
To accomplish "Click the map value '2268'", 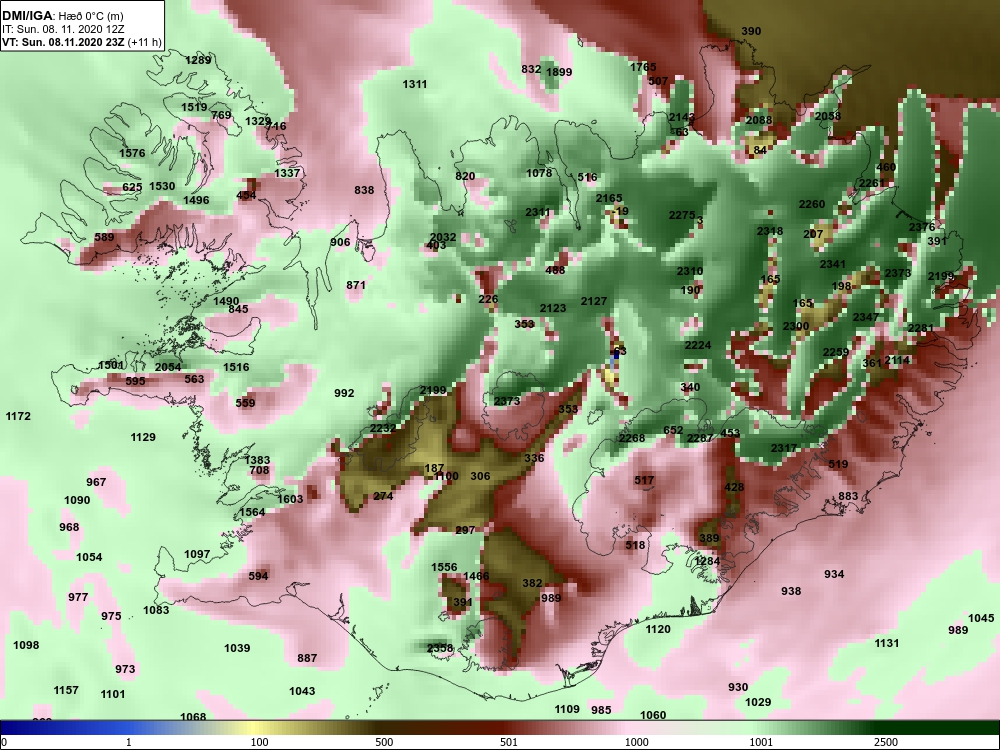I will tap(632, 438).
